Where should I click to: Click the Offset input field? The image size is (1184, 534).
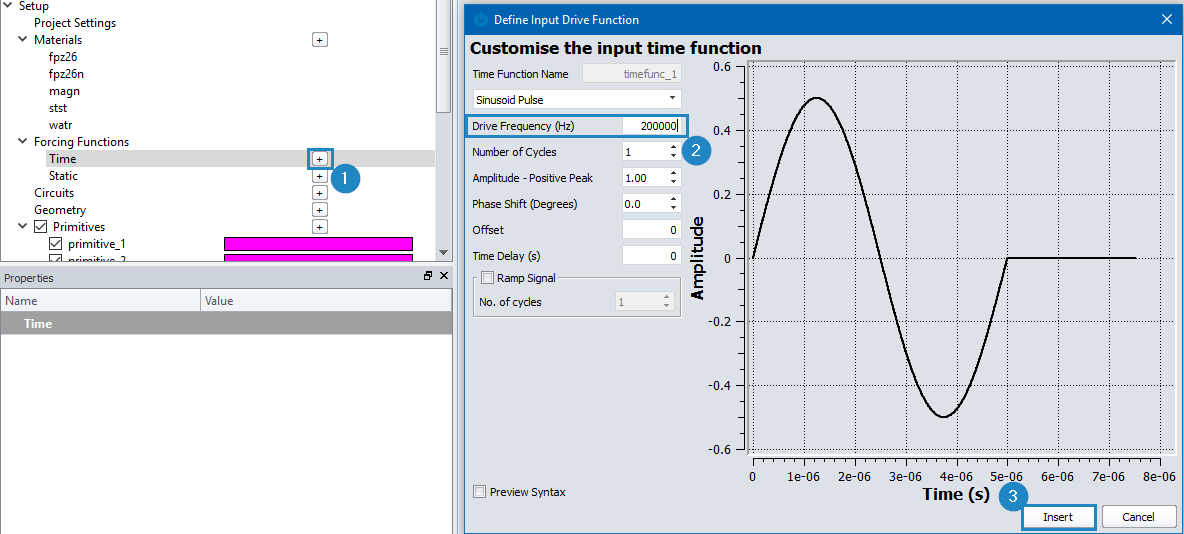coord(652,230)
